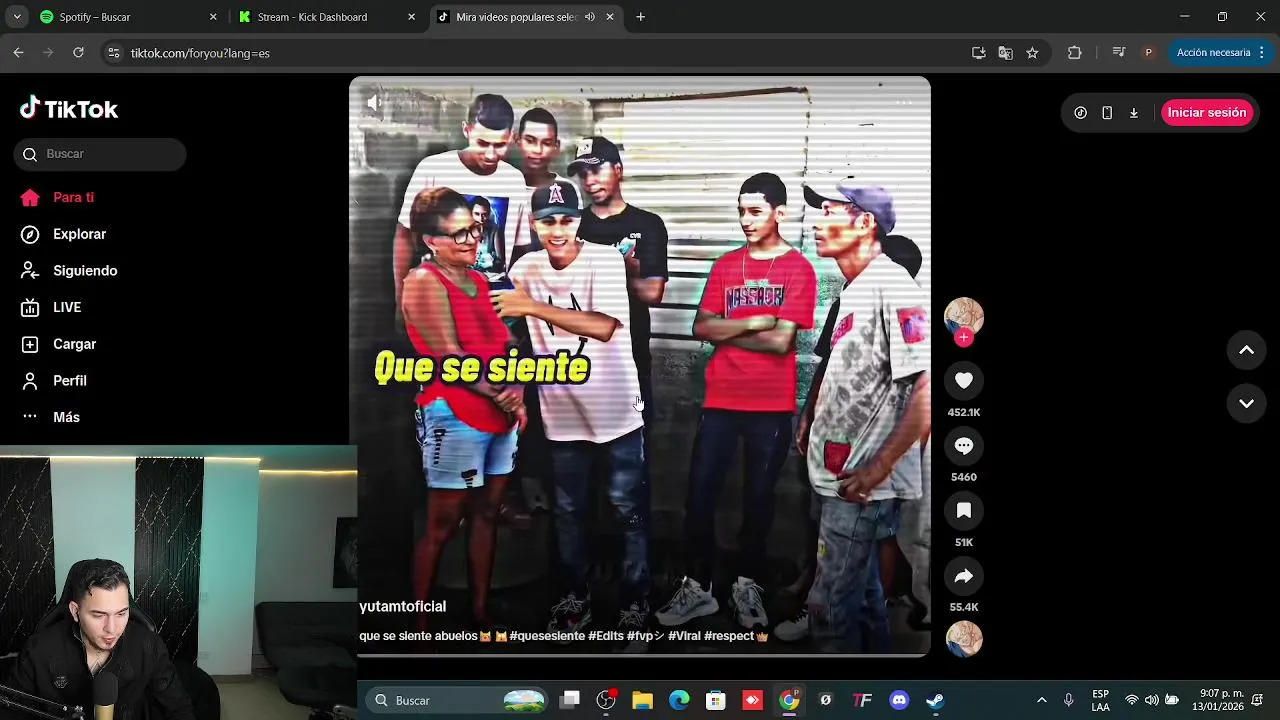Save the video with bookmark icon

(x=964, y=511)
